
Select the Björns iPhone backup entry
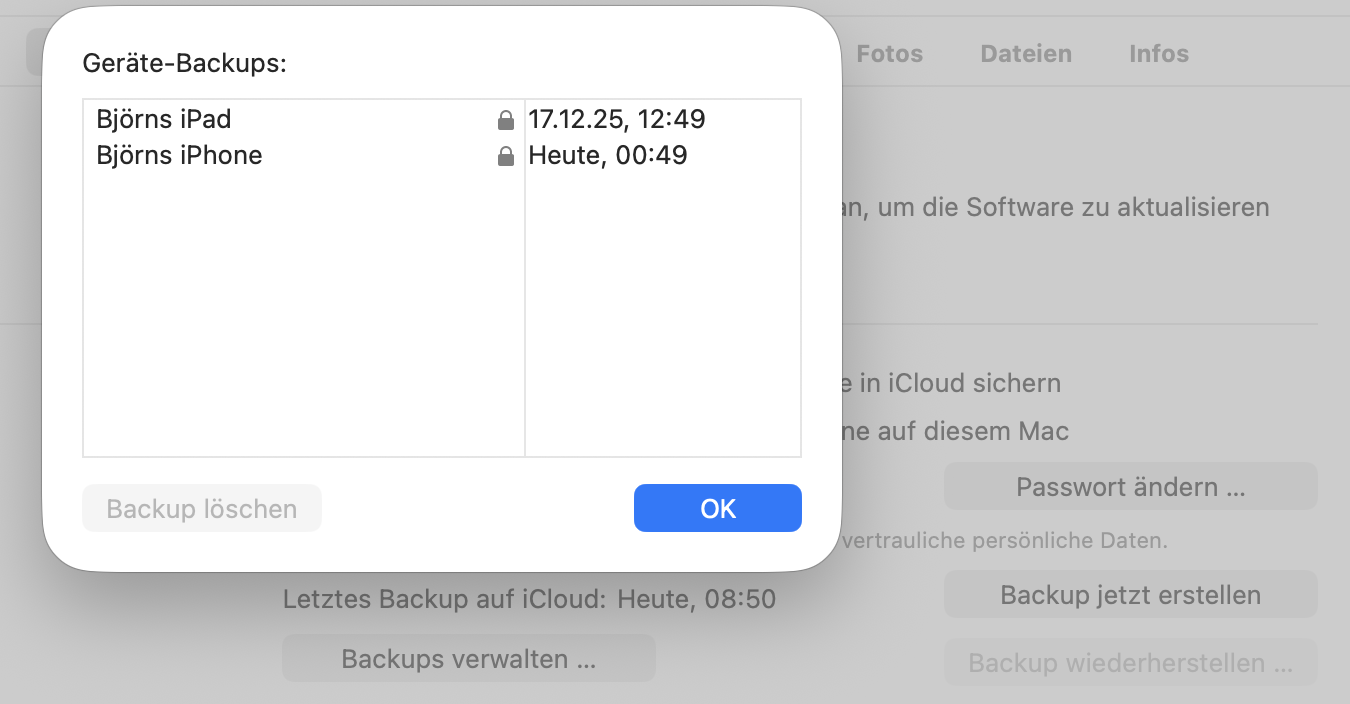[x=179, y=156]
